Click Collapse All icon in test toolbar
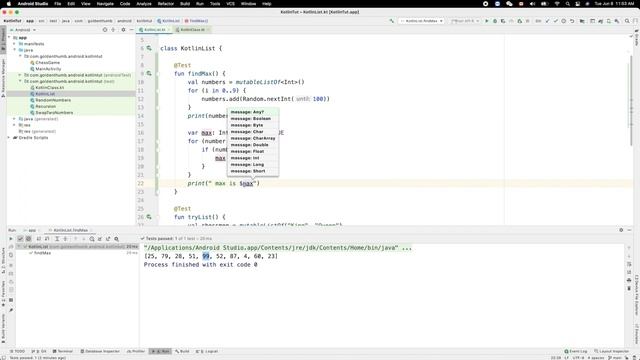Viewport: 640px width, 360px height. point(65,239)
